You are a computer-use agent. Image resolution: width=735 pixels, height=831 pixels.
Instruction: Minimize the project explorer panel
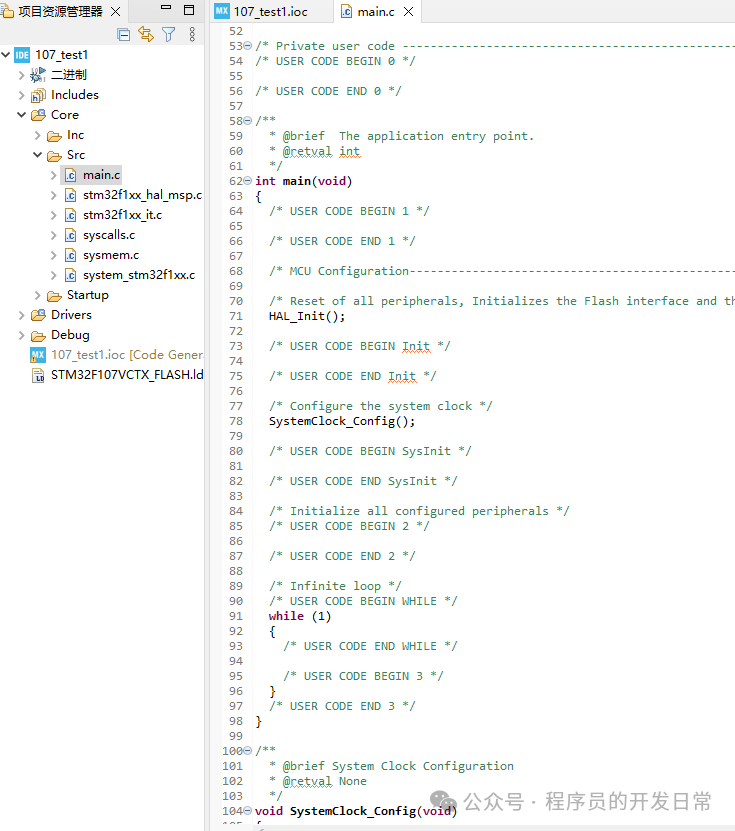pos(166,7)
